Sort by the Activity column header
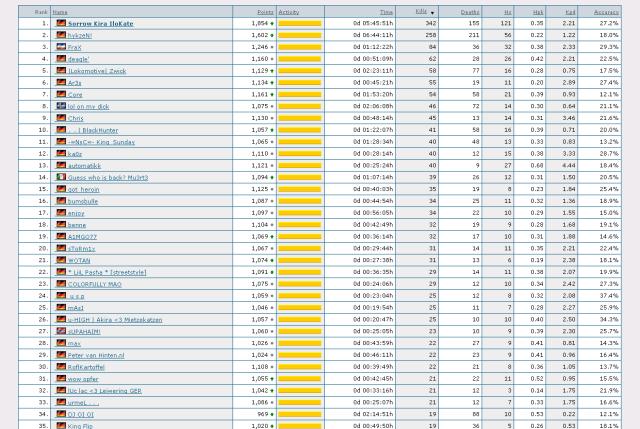This screenshot has height=429, width=640. [288, 11]
